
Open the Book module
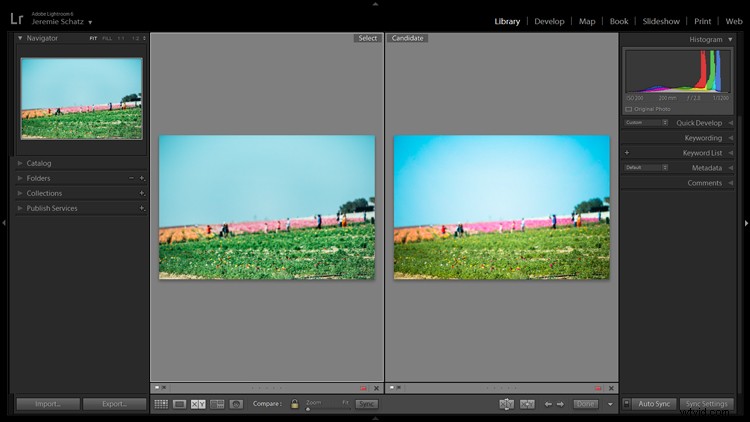619,22
